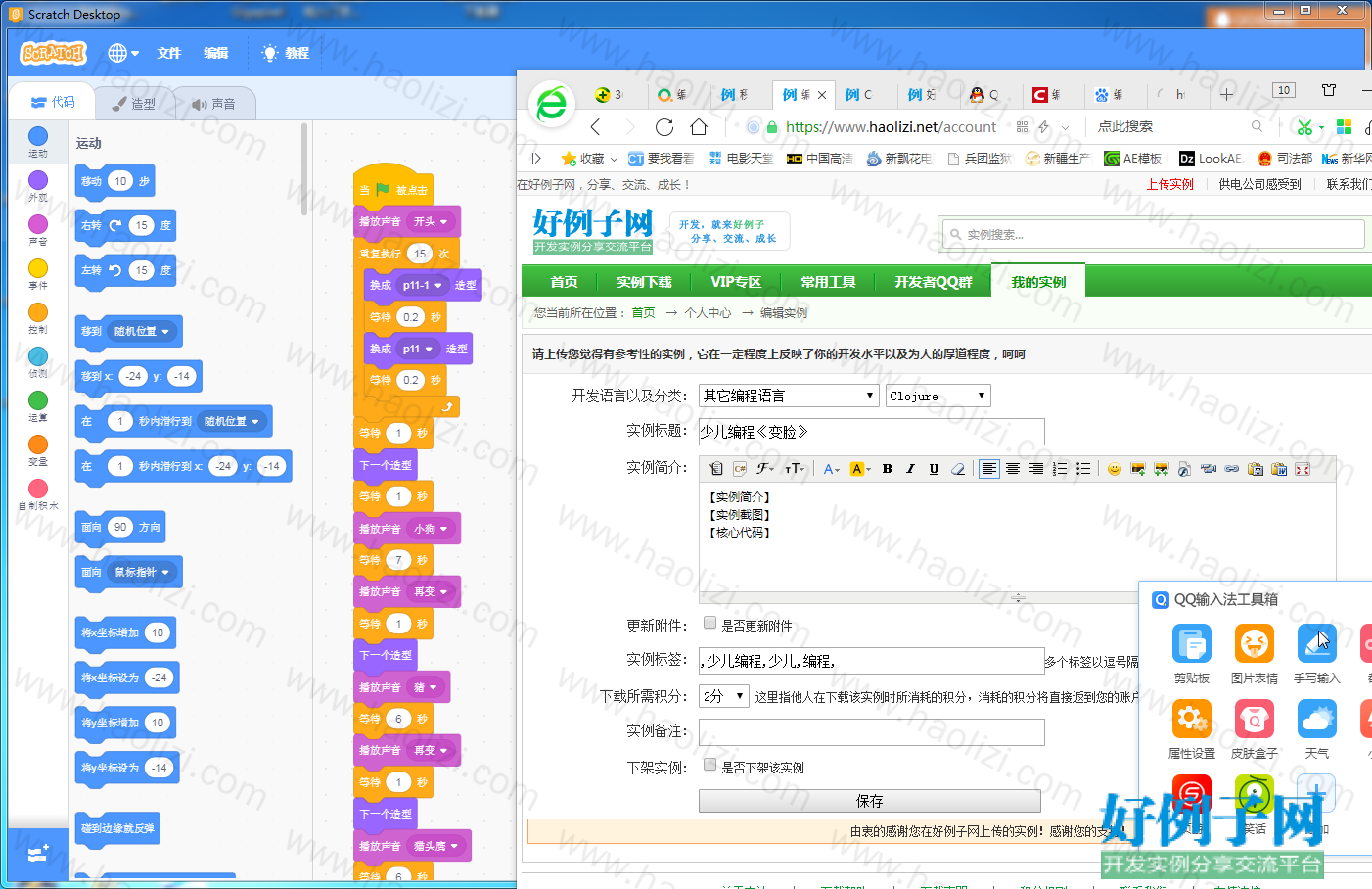The height and width of the screenshot is (889, 1372).
Task: Open Scratch language globe menu
Action: point(123,53)
